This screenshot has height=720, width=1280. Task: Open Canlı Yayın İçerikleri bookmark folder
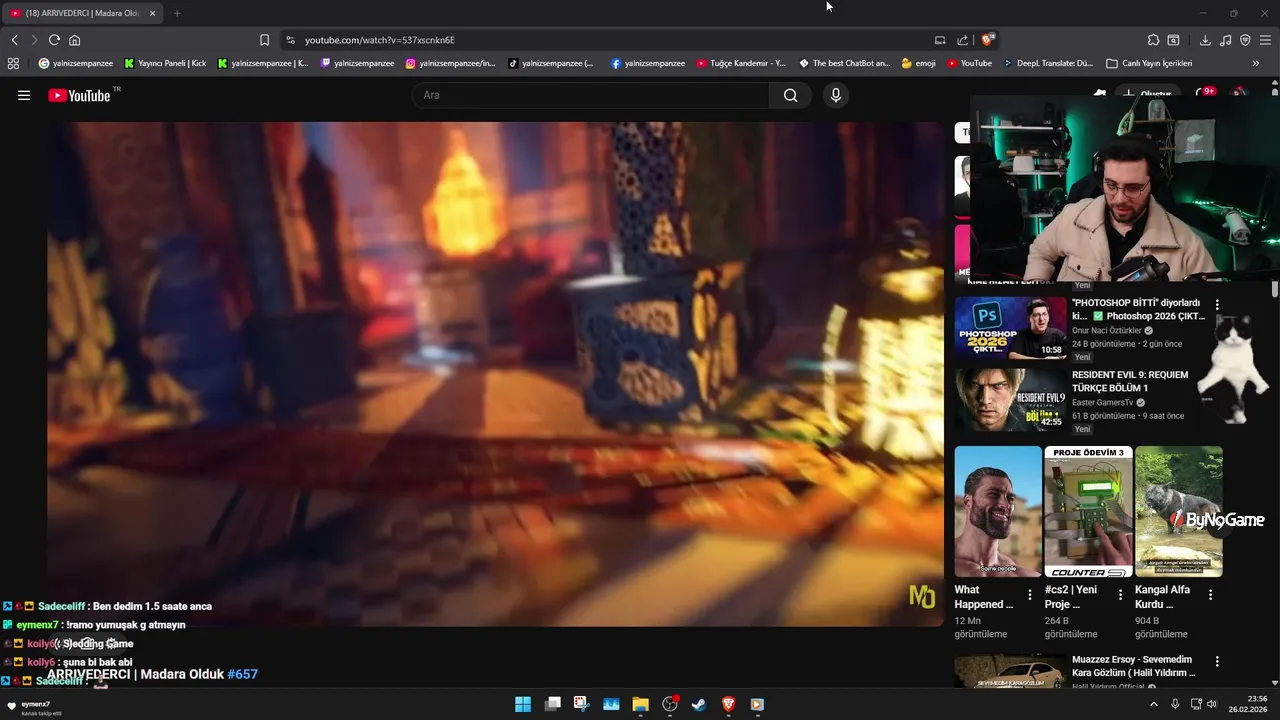point(1149,63)
